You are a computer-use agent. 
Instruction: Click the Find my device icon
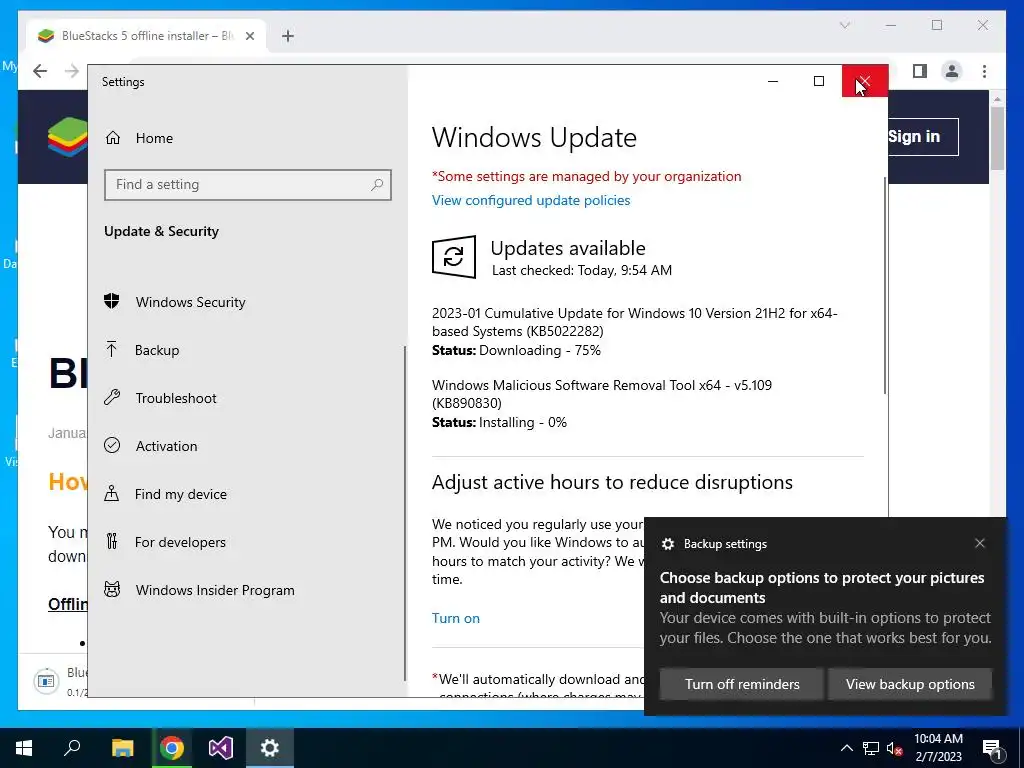112,493
